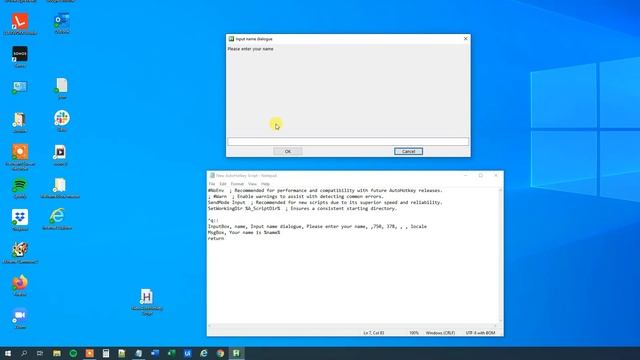Focus the name text field in the dialogue
640x360 pixels.
[x=348, y=141]
